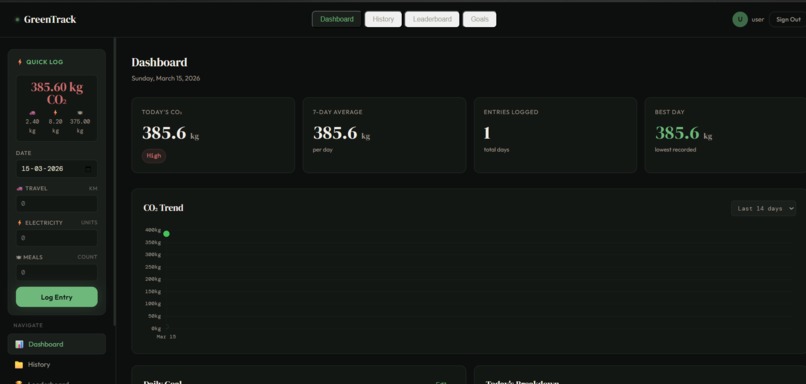806x384 pixels.
Task: Click the lightning icon above 8.20 kg
Action: tap(56, 113)
